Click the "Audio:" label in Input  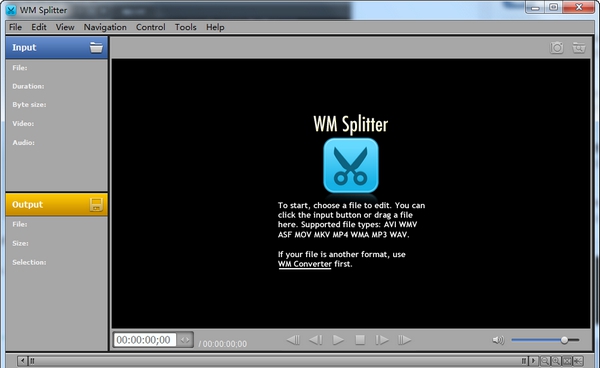pos(23,142)
